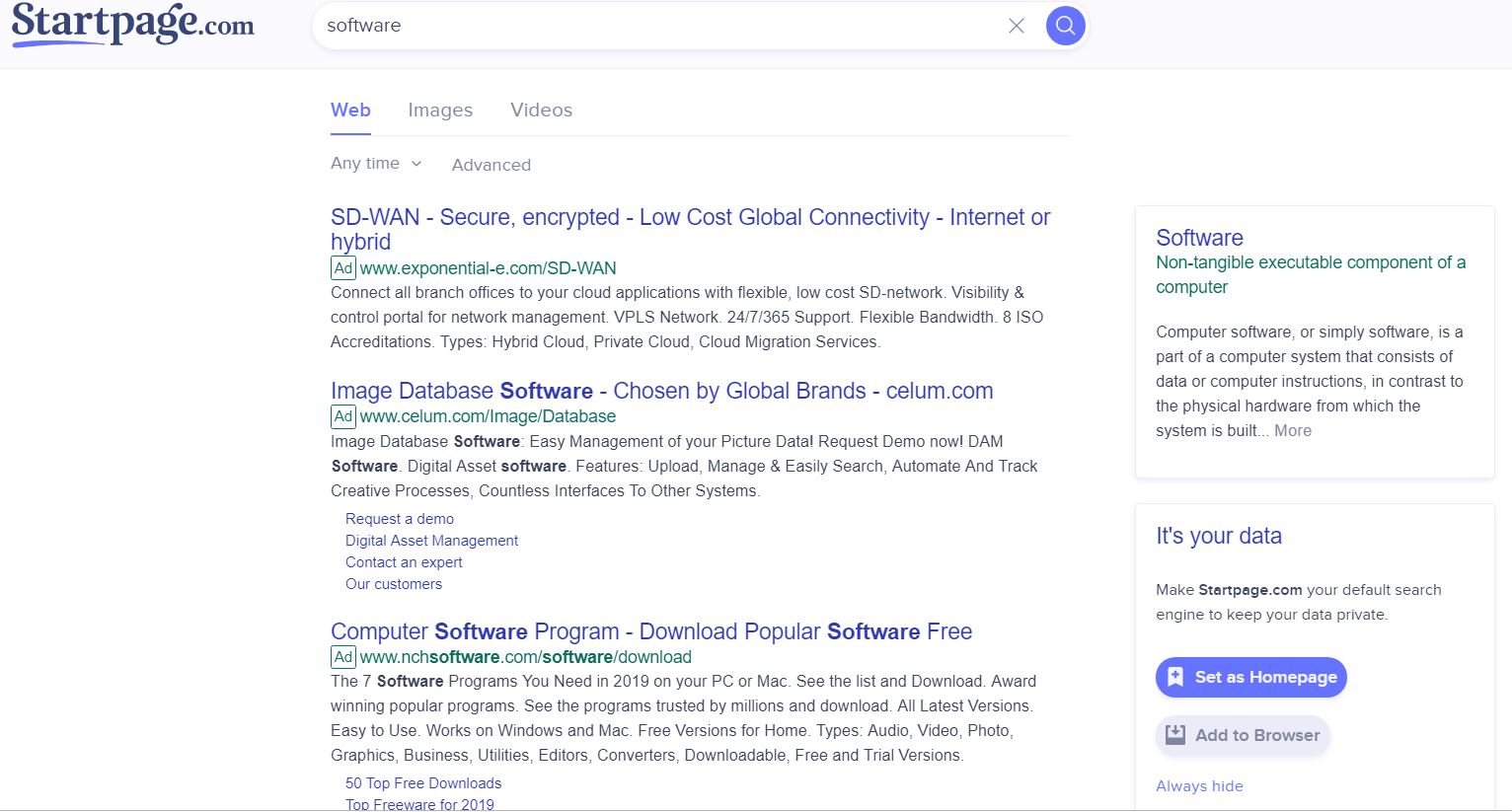The width and height of the screenshot is (1512, 812).
Task: Click 'Non-tangible executable component of a computer' text
Action: (x=1311, y=275)
